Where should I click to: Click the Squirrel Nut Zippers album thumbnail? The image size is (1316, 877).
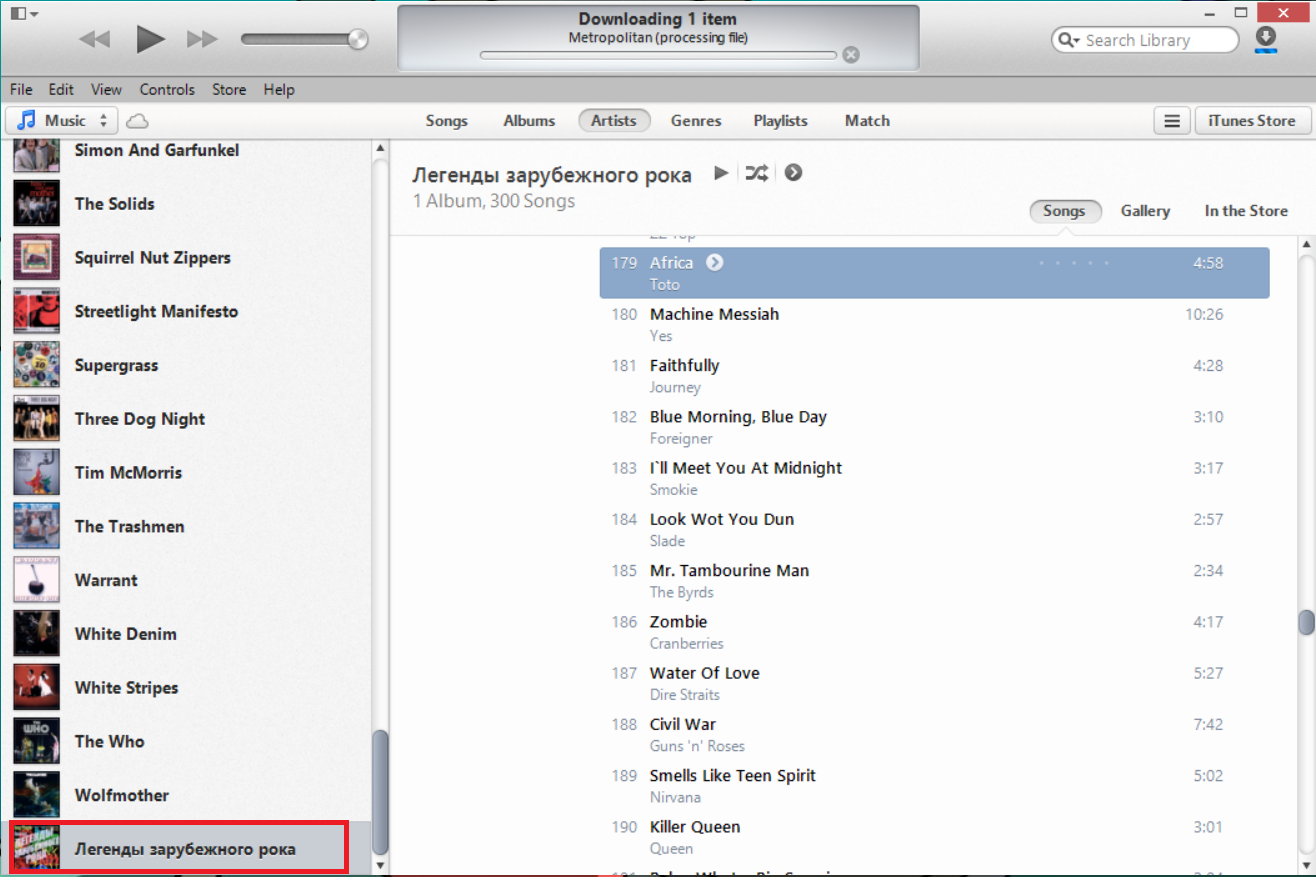(37, 258)
